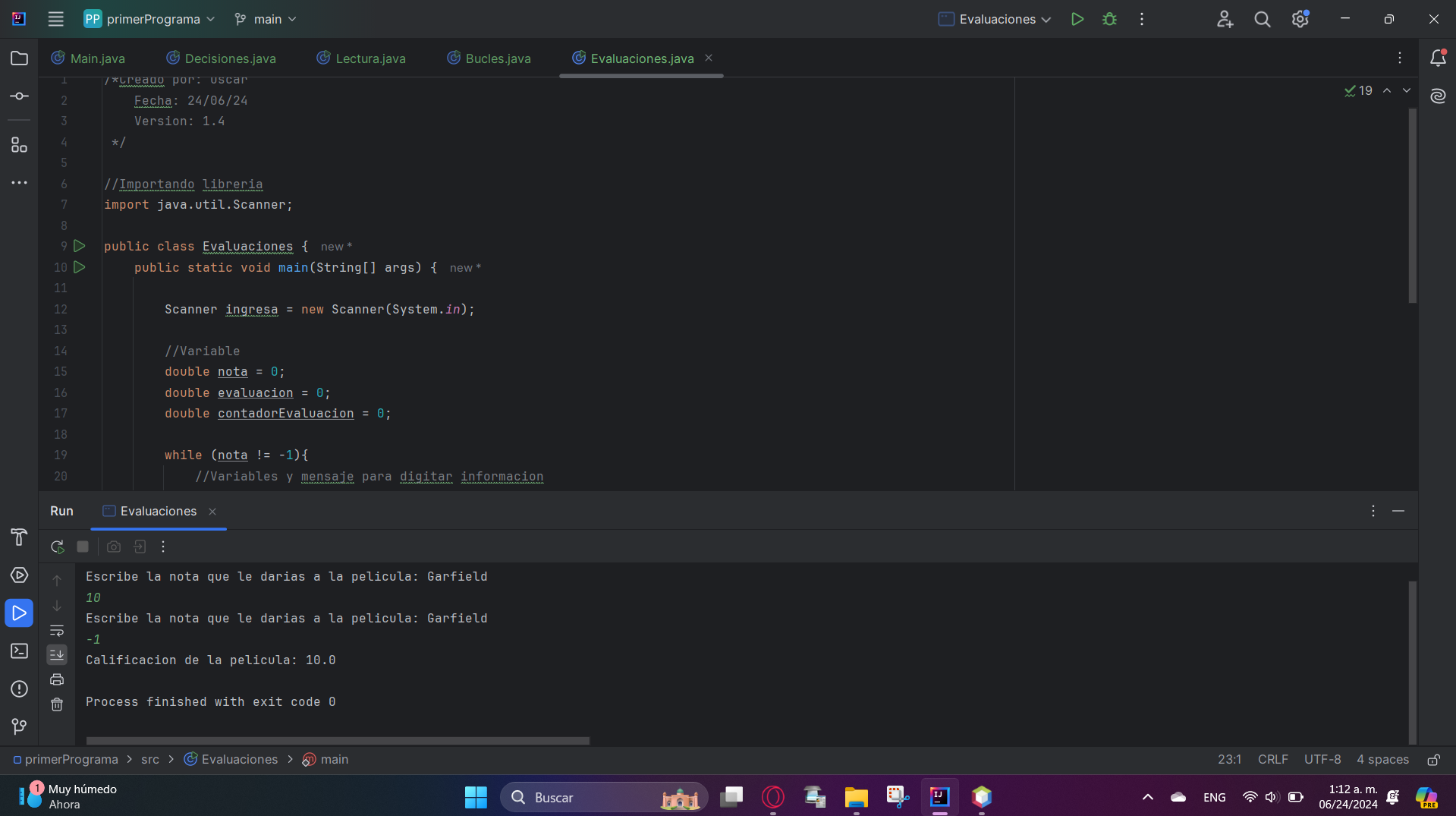Close the Evaluaciones.java tab
This screenshot has height=816, width=1456.
709,58
